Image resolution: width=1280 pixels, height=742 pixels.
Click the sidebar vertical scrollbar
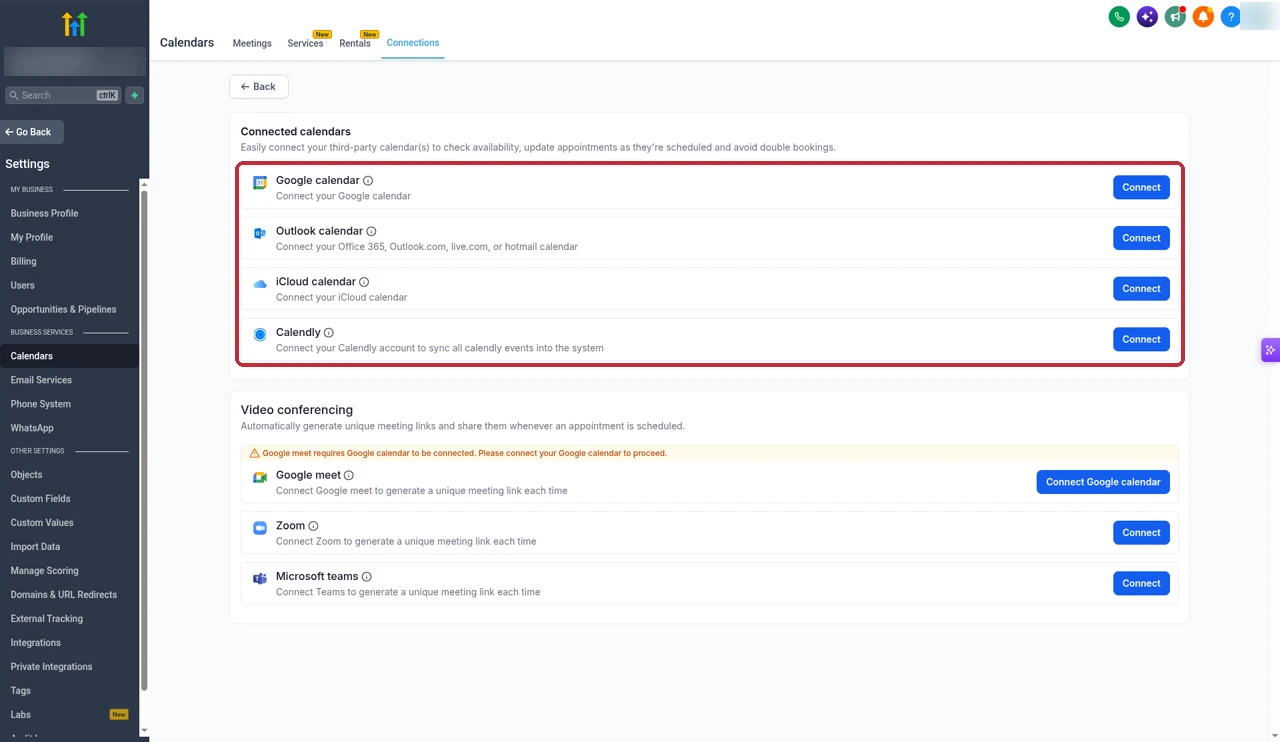click(x=144, y=440)
